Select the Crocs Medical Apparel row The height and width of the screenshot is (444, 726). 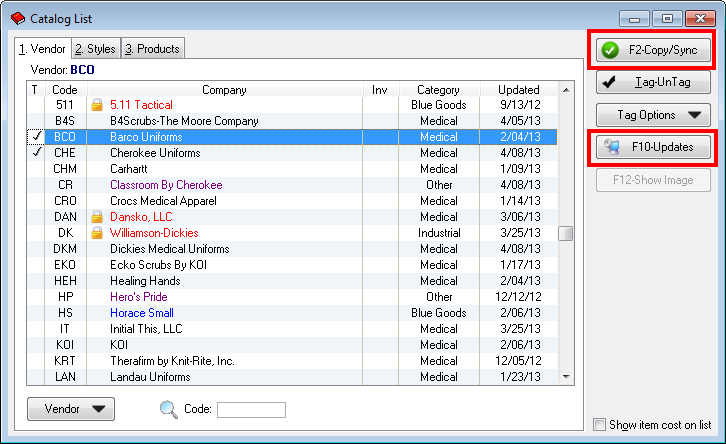[x=292, y=201]
